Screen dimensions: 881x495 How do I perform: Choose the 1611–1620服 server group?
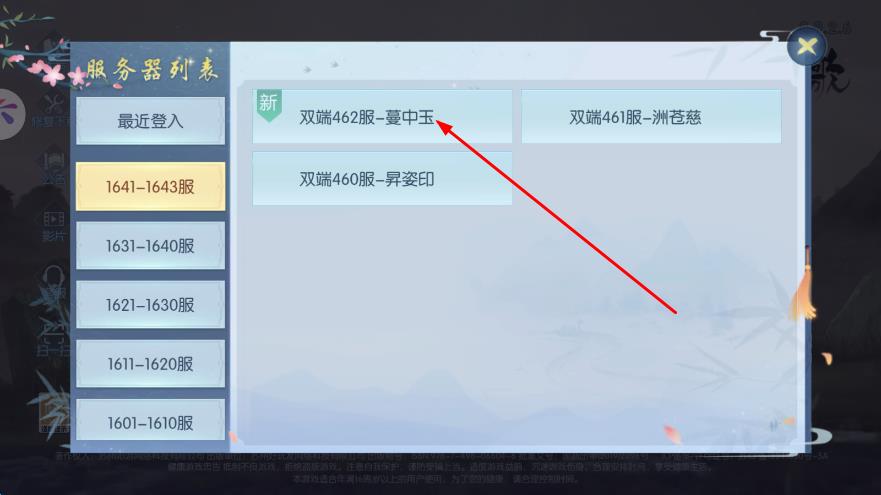[151, 364]
